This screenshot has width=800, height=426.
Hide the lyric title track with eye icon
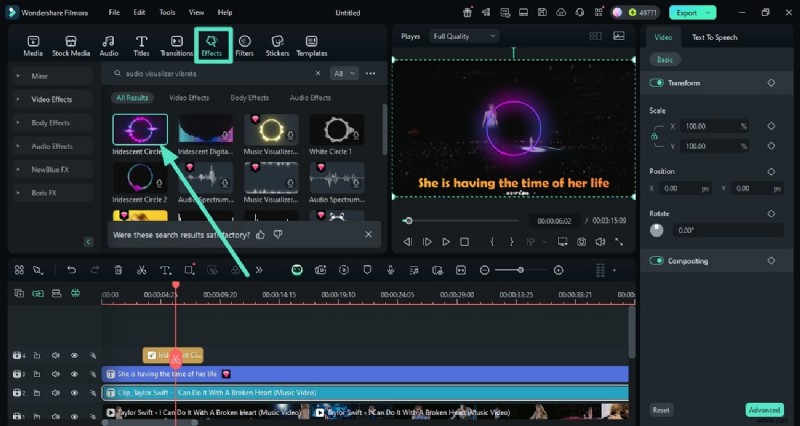point(73,374)
